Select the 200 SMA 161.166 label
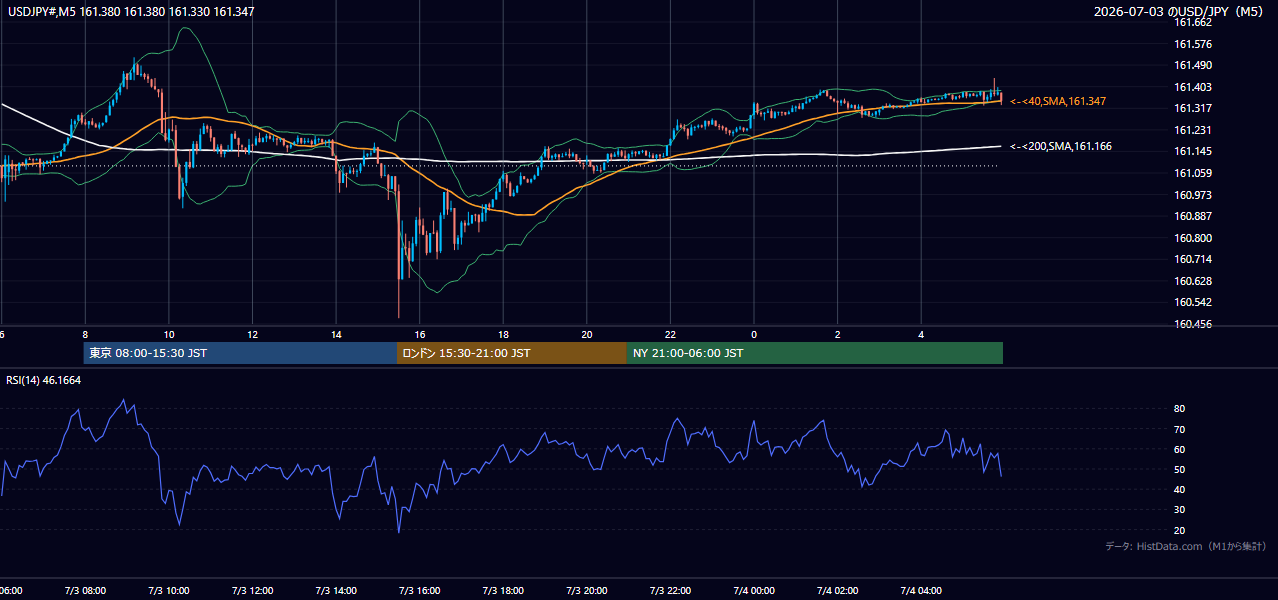The width and height of the screenshot is (1278, 600). pyautogui.click(x=1061, y=147)
